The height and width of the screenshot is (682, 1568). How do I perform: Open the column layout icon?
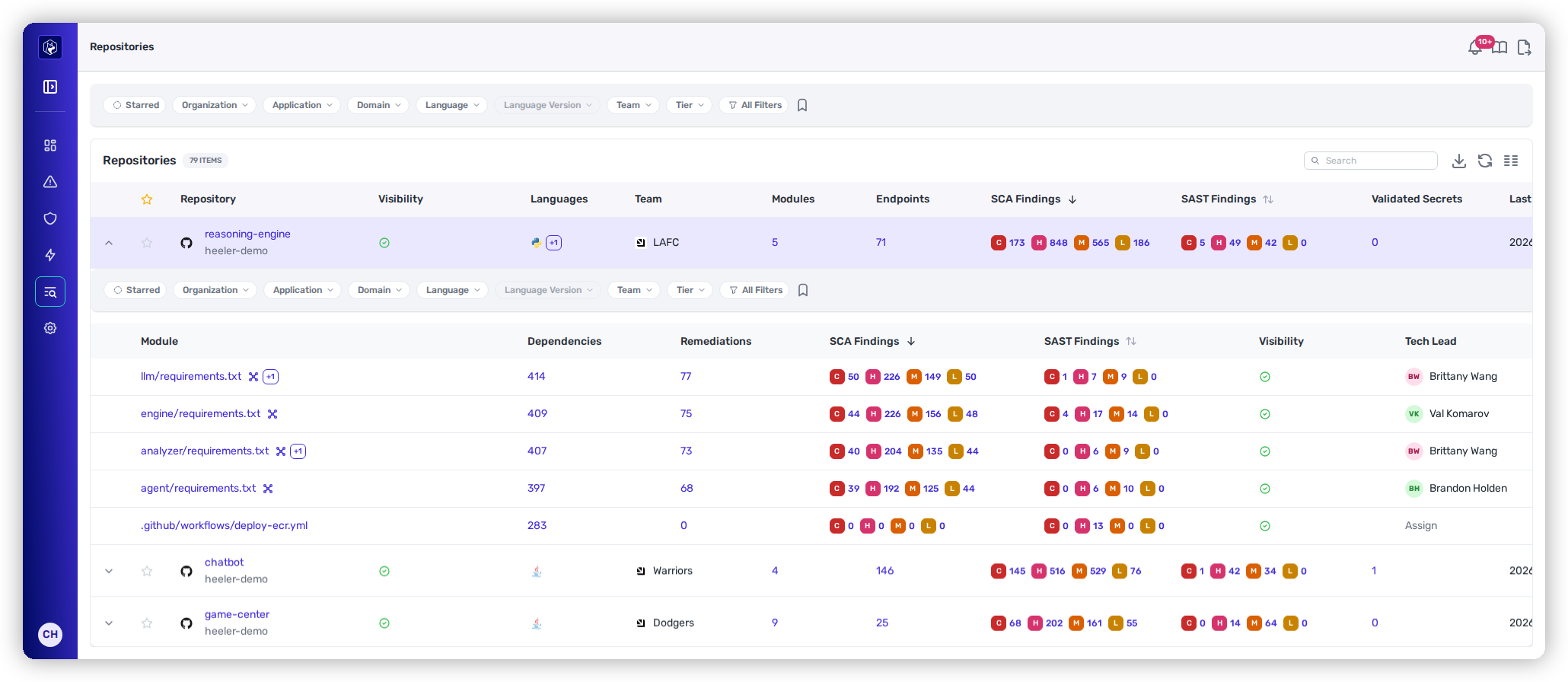point(1511,161)
